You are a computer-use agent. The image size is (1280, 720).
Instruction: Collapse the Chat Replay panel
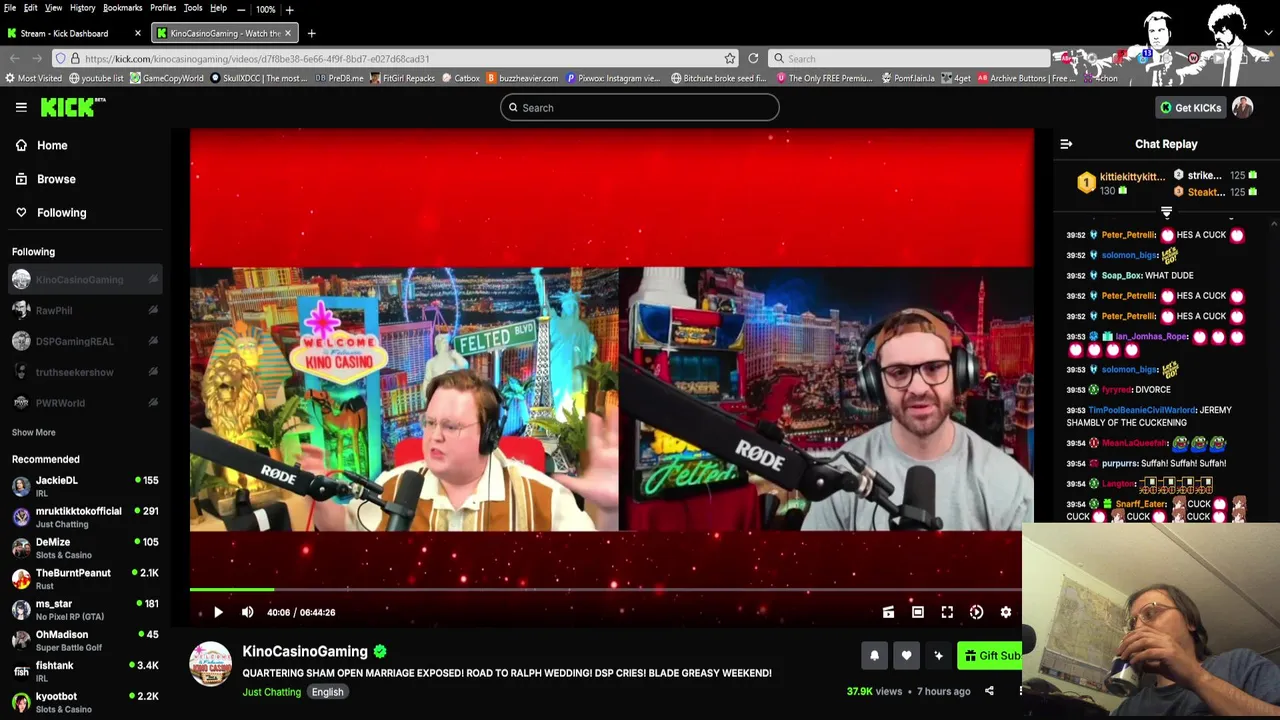click(1066, 144)
